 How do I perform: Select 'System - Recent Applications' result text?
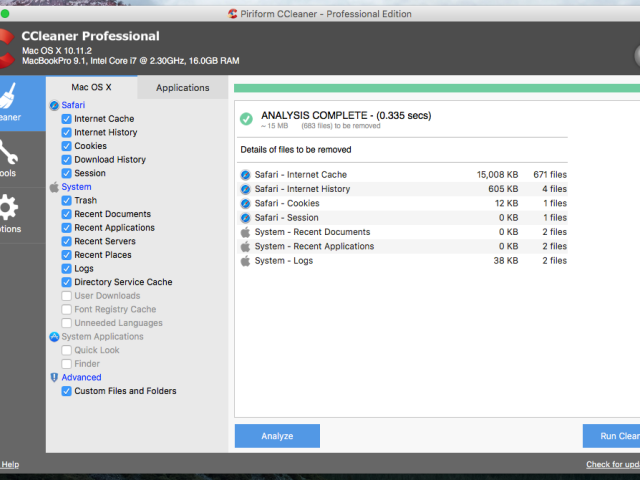(x=314, y=247)
